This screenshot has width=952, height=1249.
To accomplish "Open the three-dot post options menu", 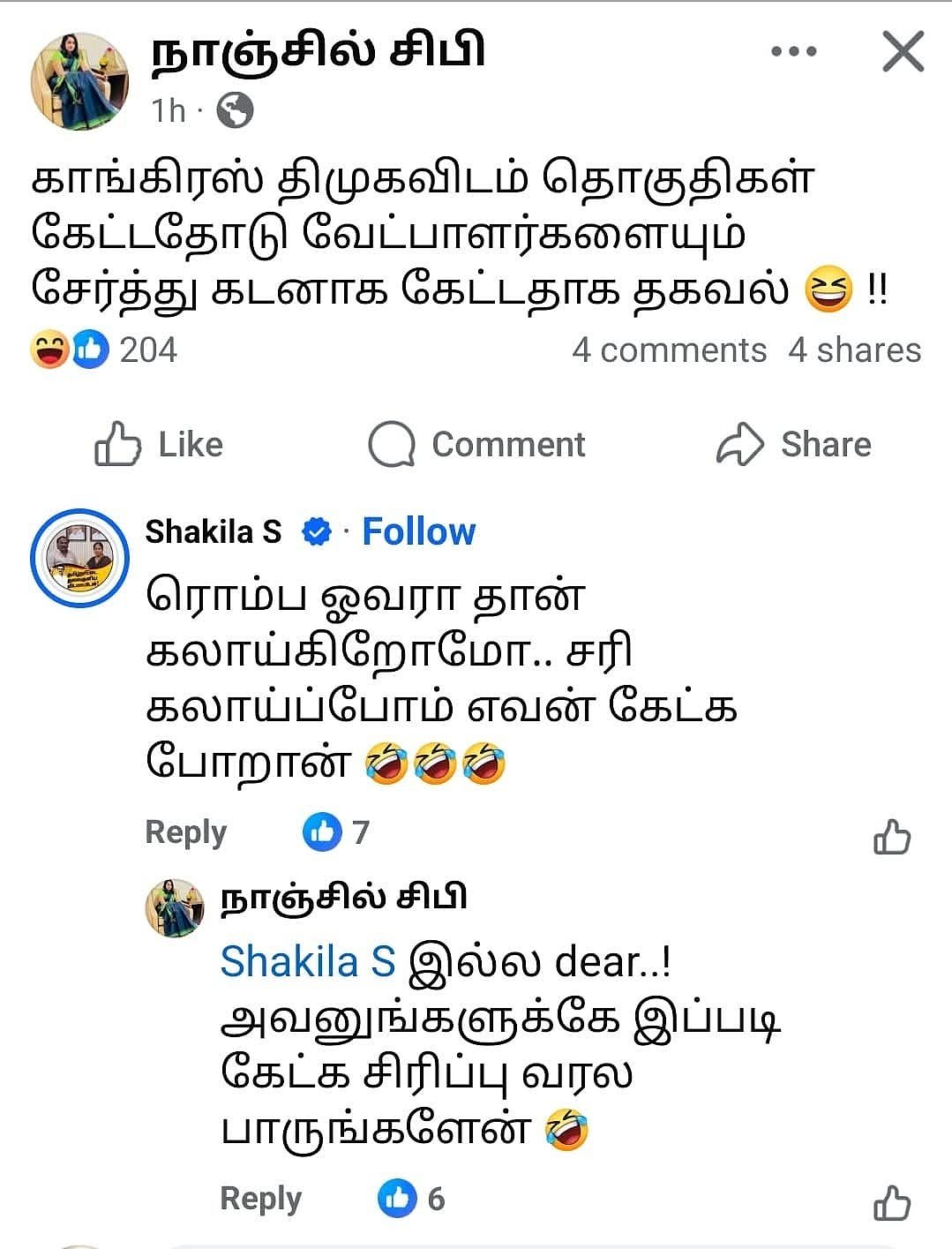I will coord(793,52).
